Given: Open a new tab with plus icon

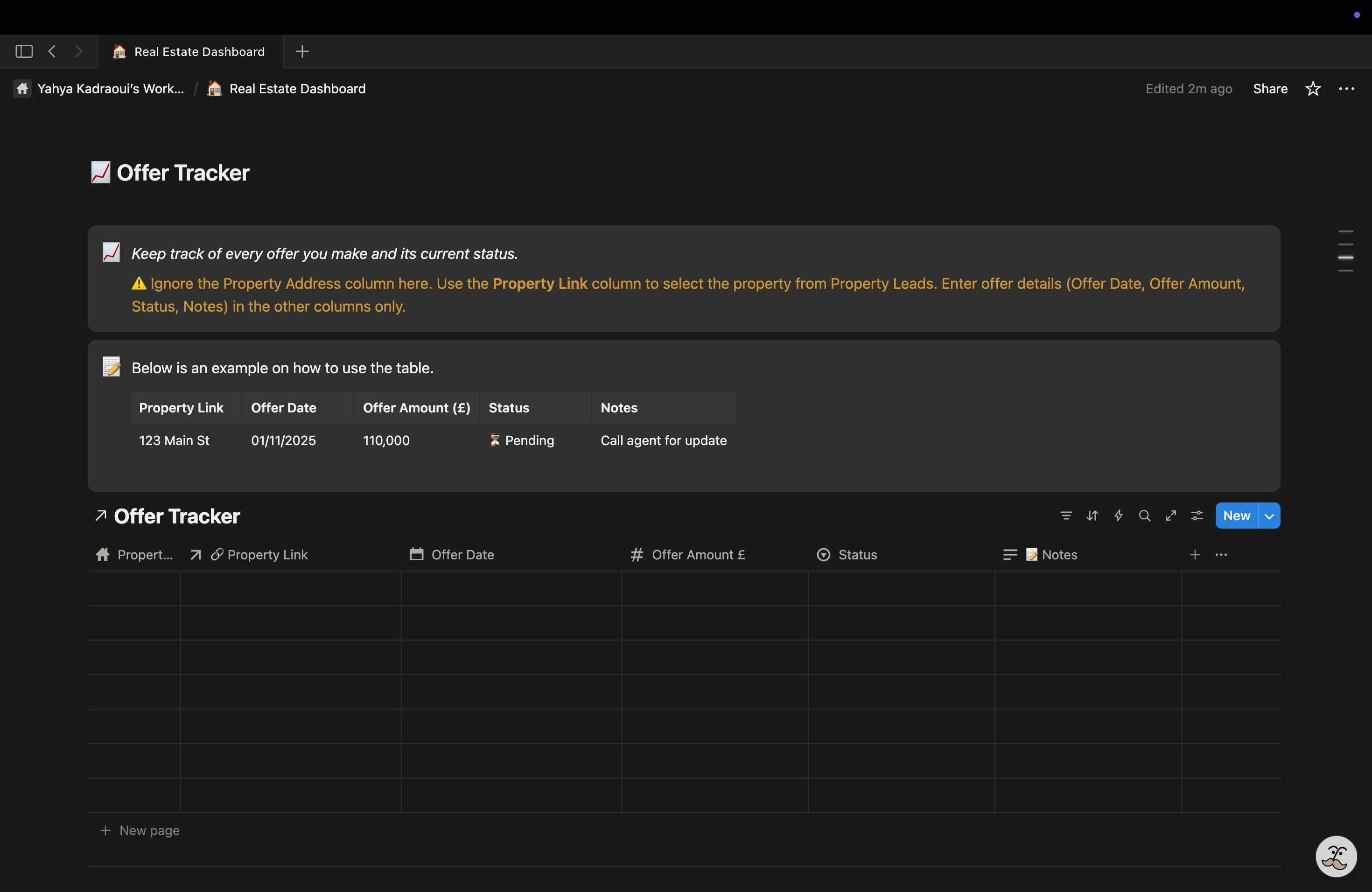Looking at the screenshot, I should click(x=302, y=51).
